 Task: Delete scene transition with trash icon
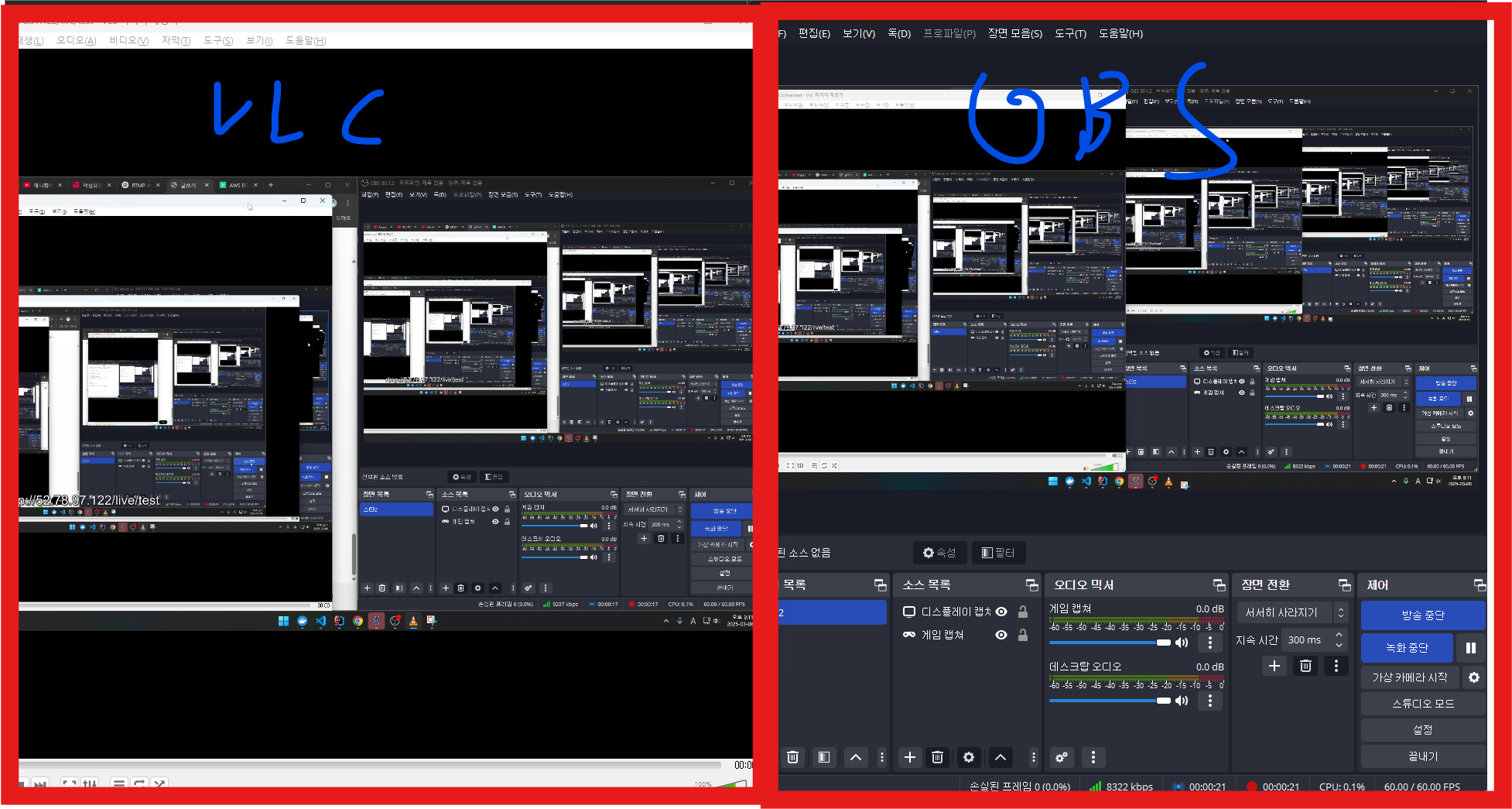point(1305,666)
